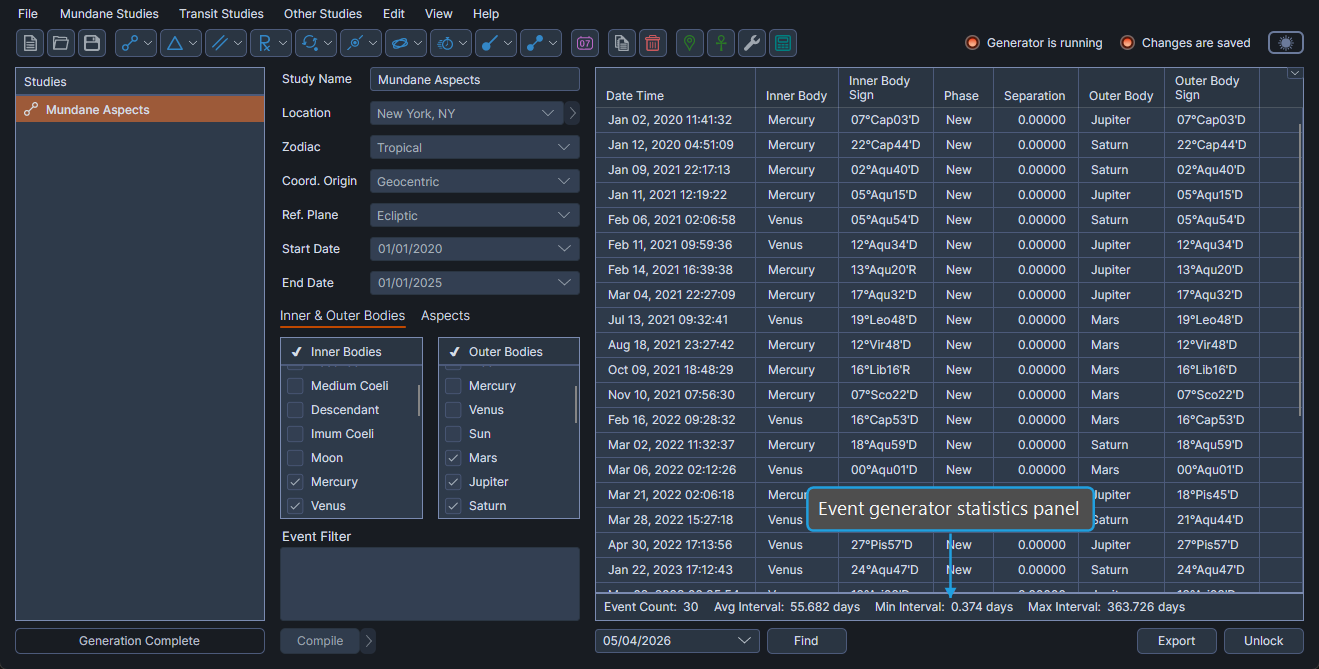This screenshot has height=669, width=1319.
Task: Uncheck Mercury in the Inner Bodies list
Action: point(295,482)
